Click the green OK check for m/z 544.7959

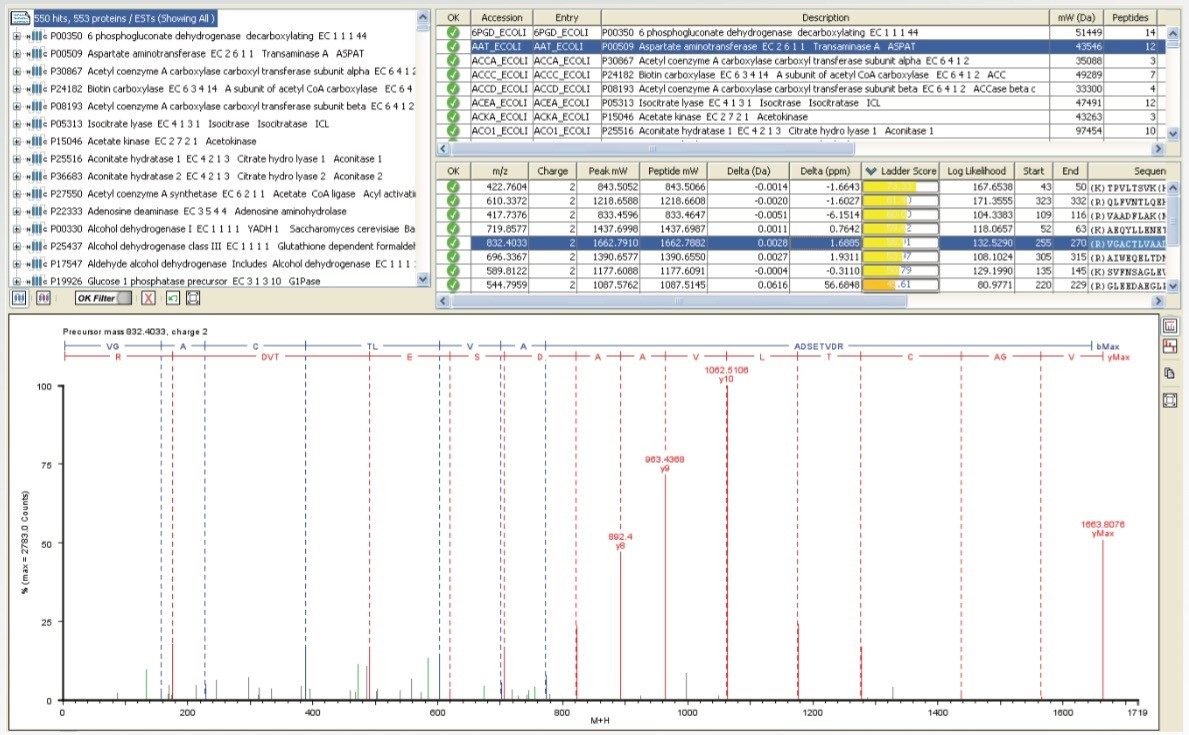point(453,285)
